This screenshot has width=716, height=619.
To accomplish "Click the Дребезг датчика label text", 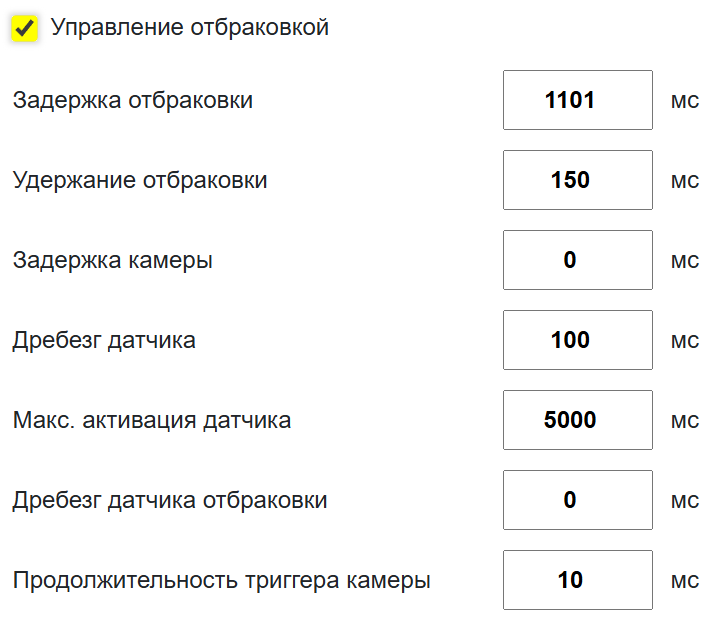I will coord(104,340).
